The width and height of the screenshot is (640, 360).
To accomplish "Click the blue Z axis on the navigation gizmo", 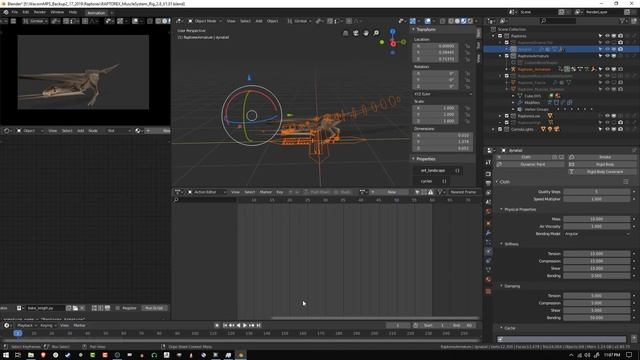I will [x=392, y=31].
